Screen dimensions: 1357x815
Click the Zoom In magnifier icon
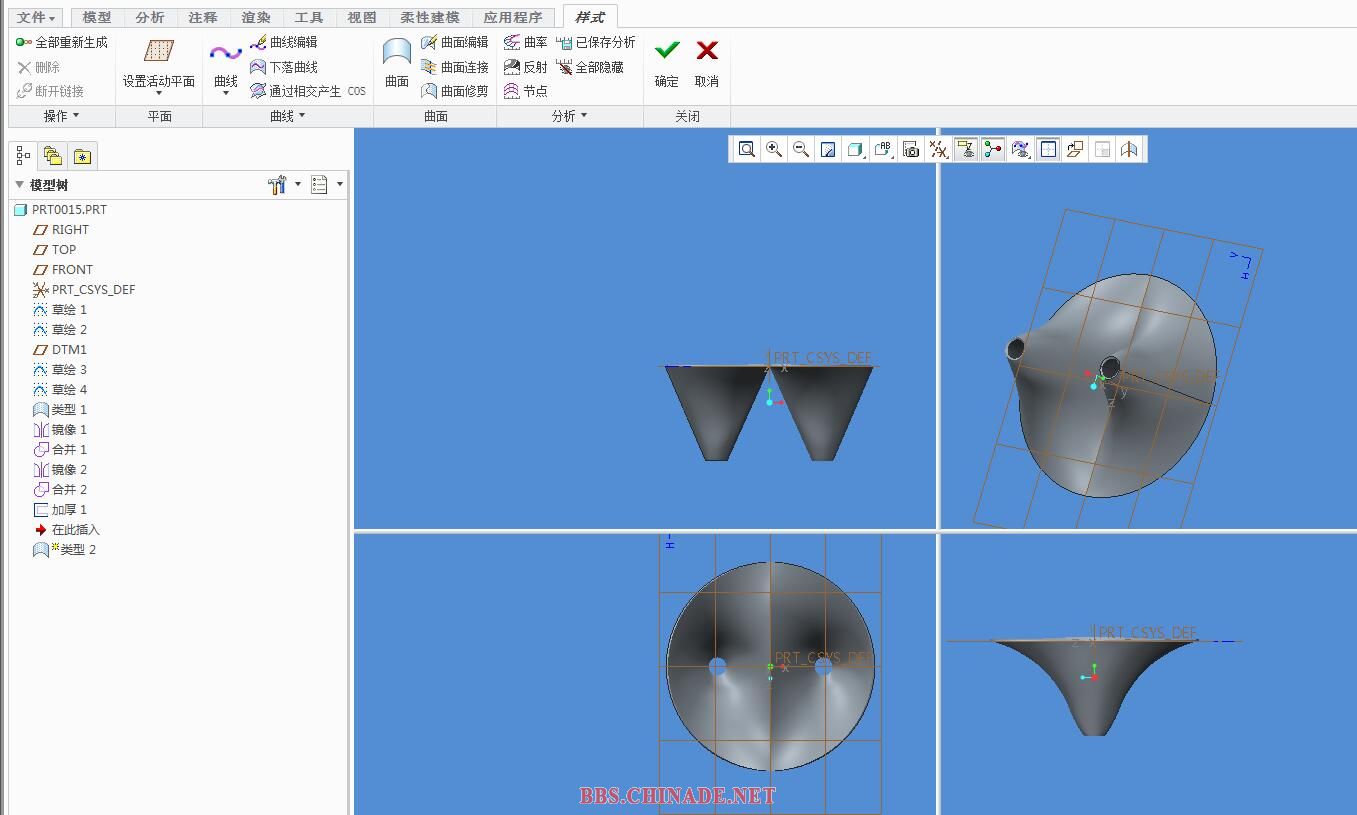(x=774, y=149)
